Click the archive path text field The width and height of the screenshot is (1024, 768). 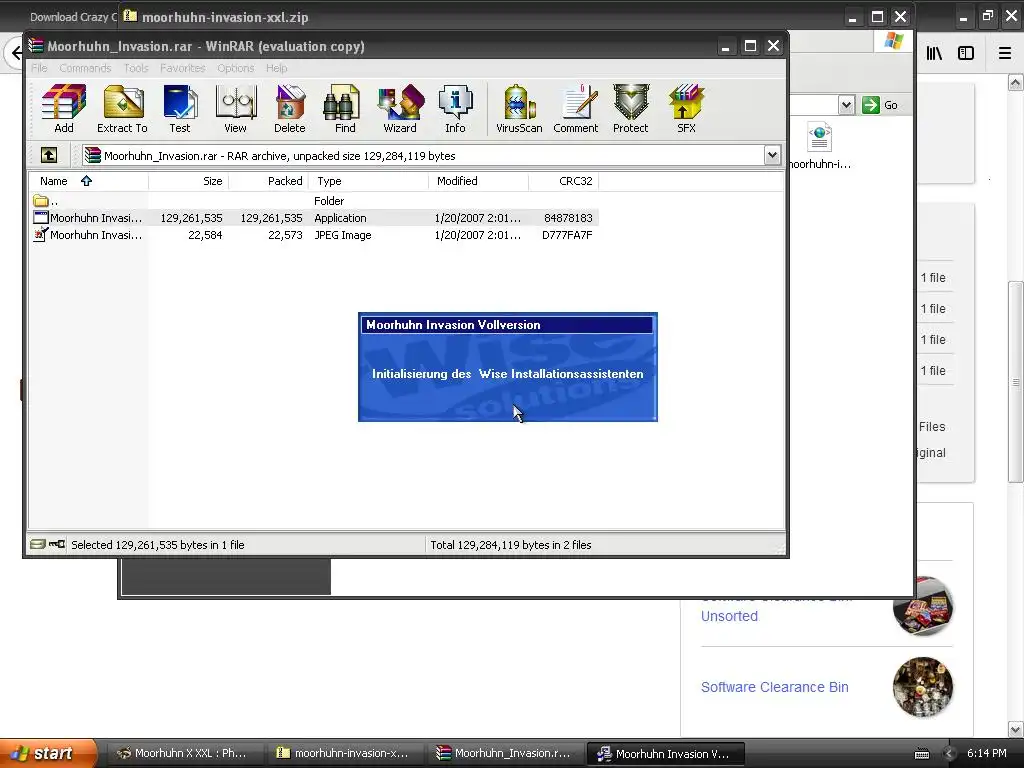423,155
